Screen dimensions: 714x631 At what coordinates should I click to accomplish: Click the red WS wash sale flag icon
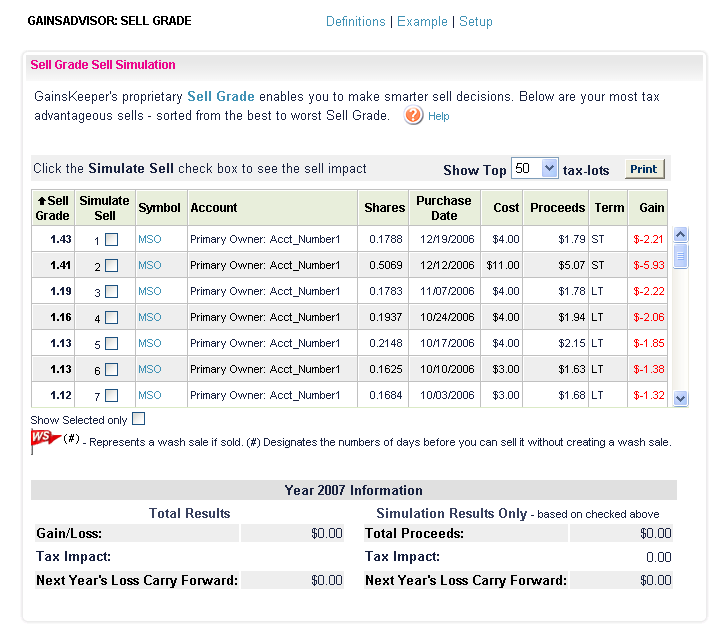pos(45,440)
